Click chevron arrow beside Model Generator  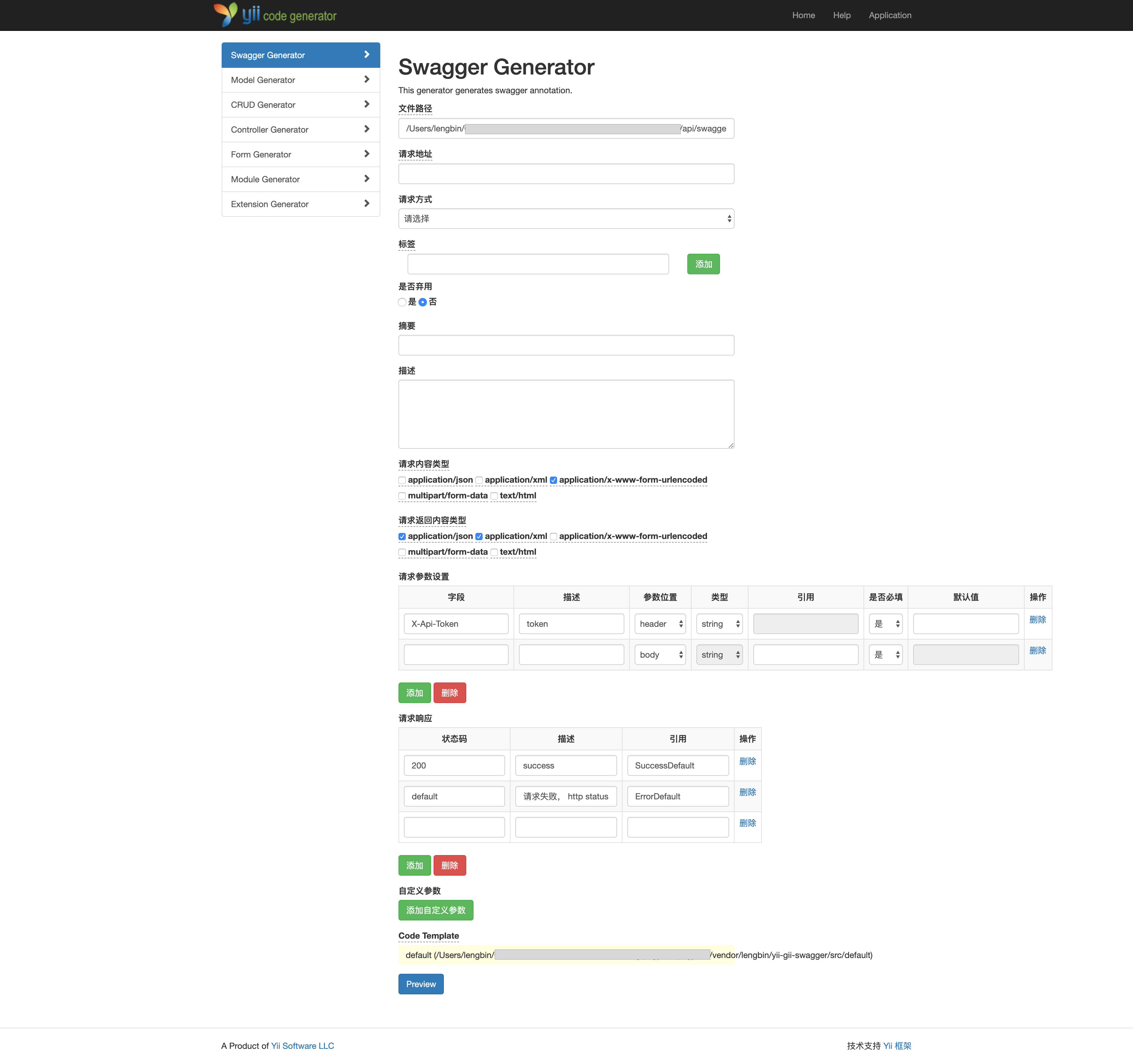(x=366, y=80)
